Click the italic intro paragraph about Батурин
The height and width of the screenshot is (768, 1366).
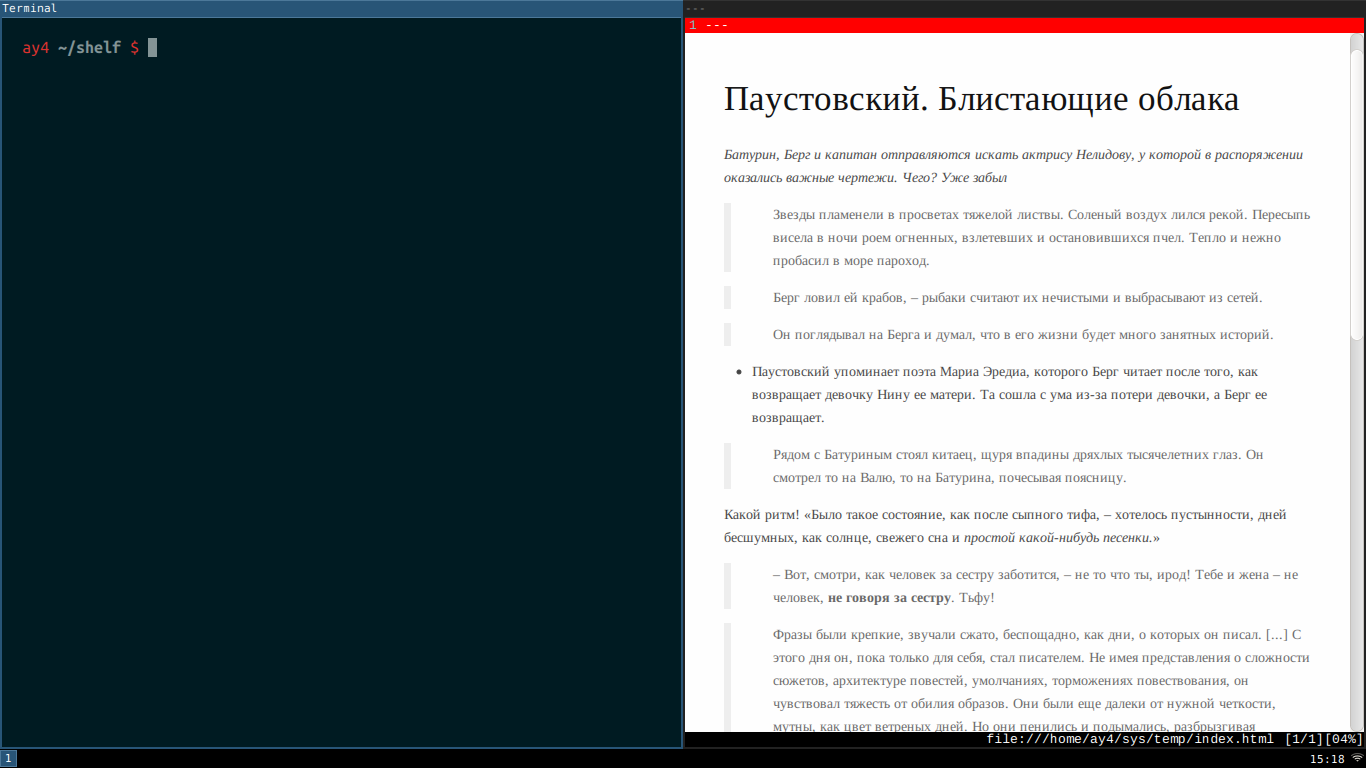pyautogui.click(x=1013, y=166)
